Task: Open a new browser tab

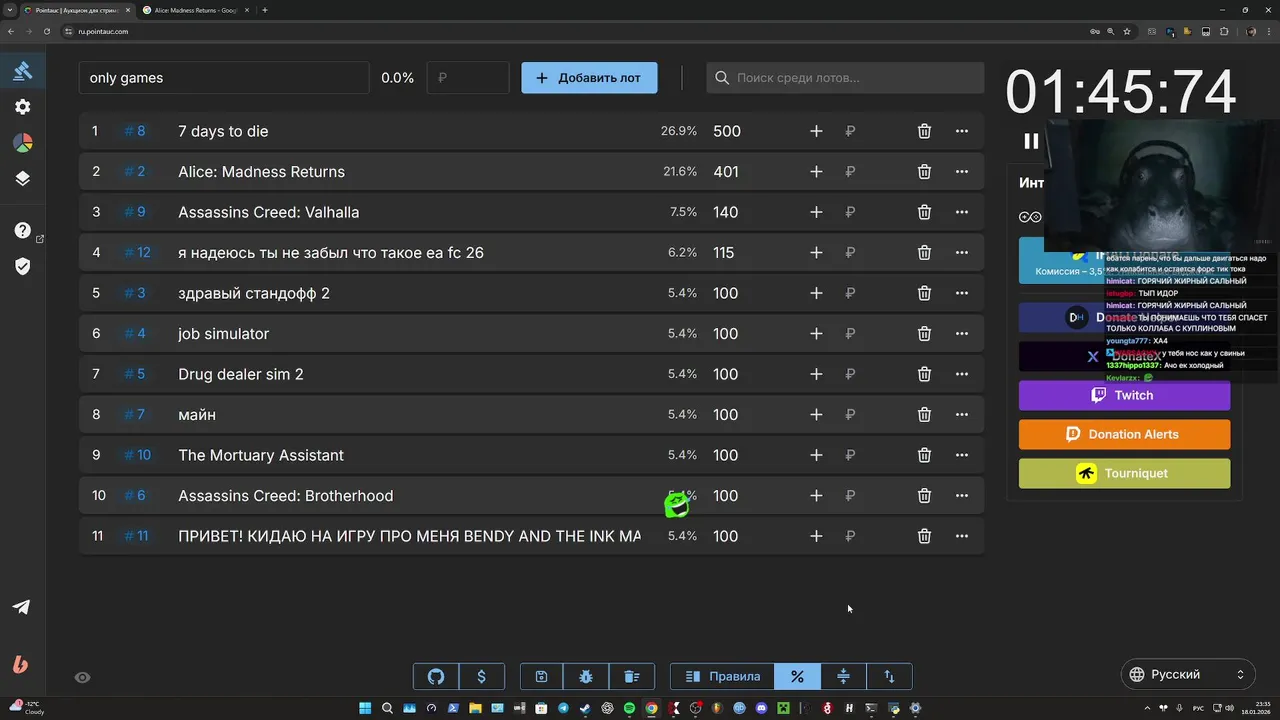Action: (x=265, y=10)
